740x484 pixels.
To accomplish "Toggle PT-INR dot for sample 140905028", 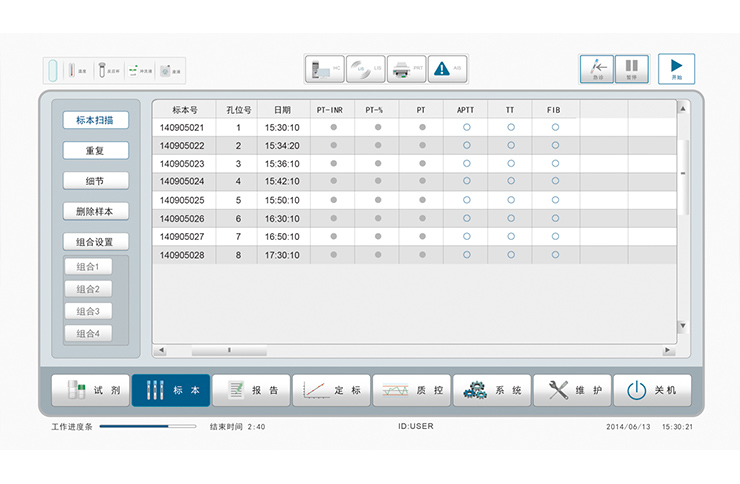I will point(334,255).
